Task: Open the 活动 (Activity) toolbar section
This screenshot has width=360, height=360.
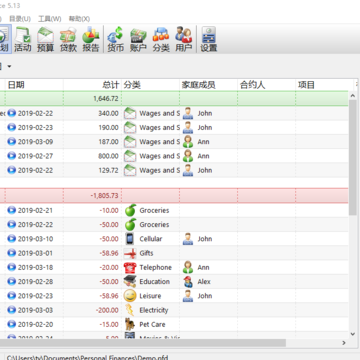Action: coord(23,39)
